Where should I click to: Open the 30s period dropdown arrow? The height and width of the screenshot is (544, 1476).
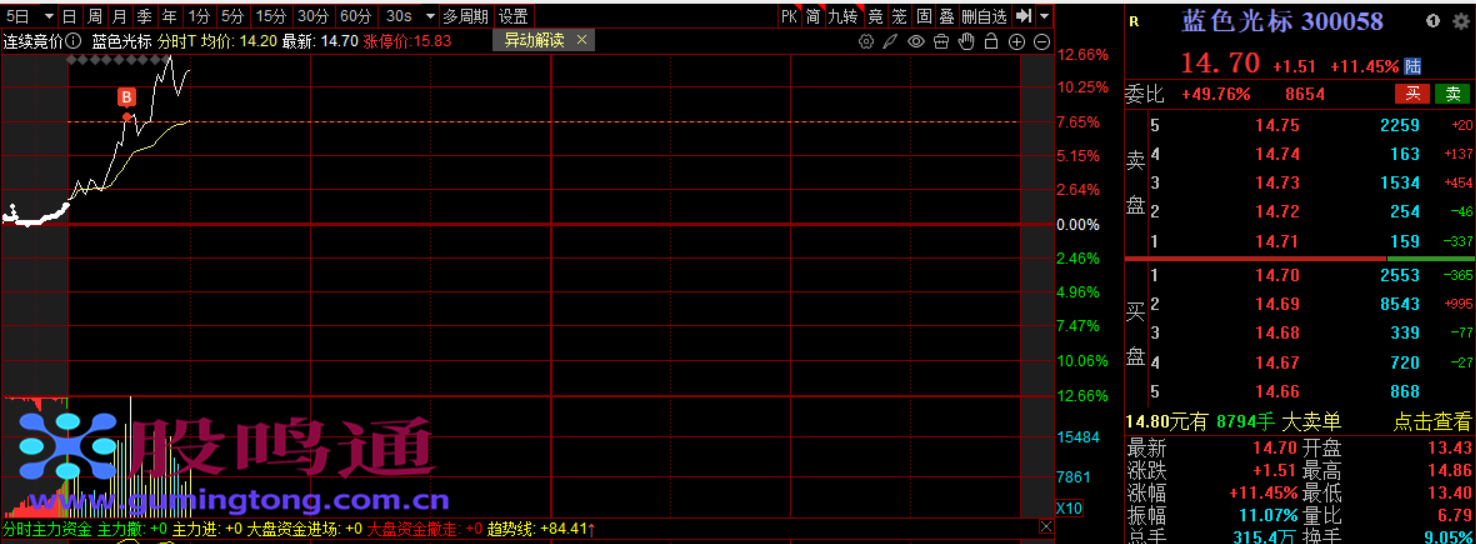[x=429, y=16]
